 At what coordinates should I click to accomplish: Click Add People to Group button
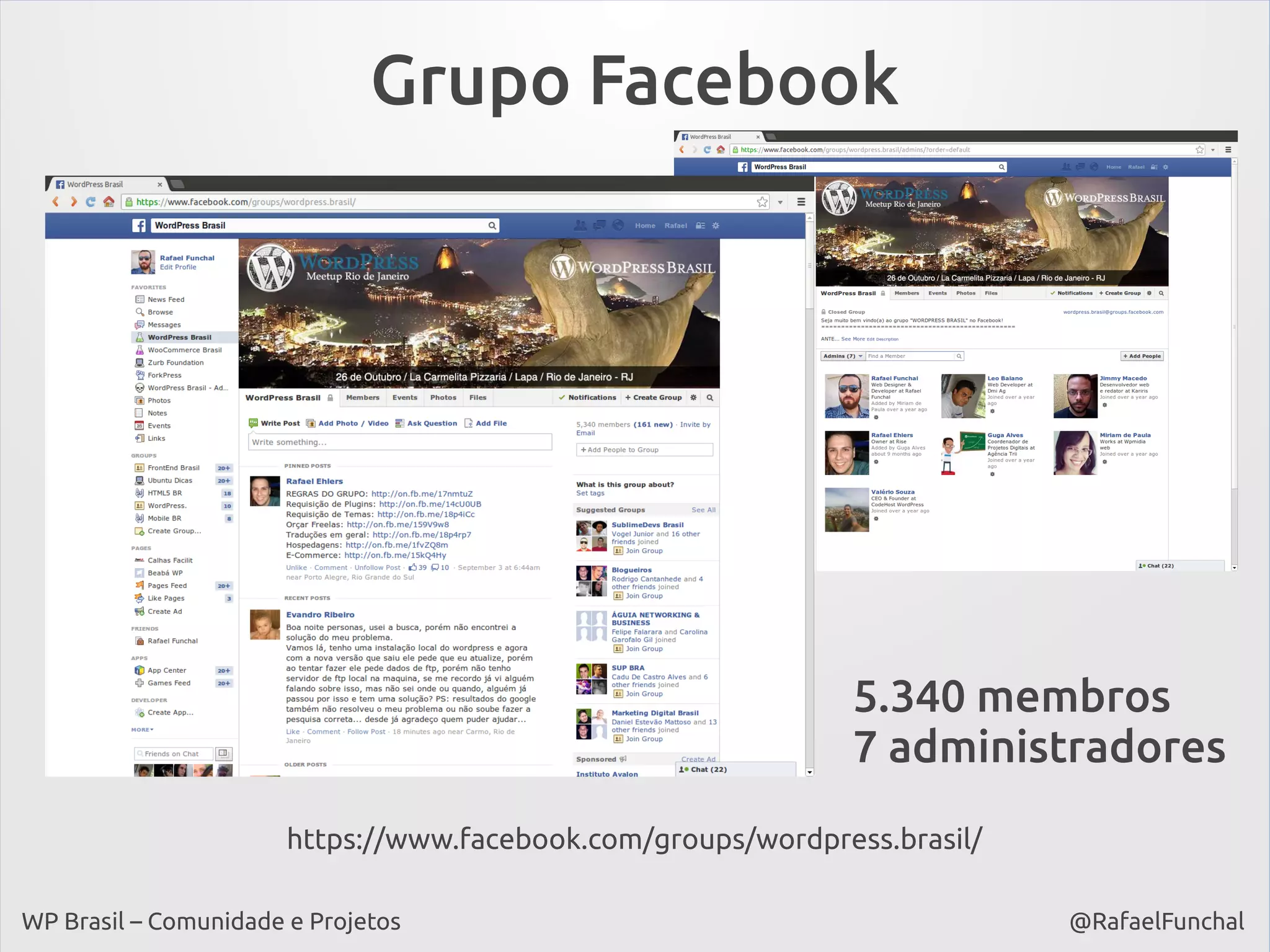(x=644, y=450)
